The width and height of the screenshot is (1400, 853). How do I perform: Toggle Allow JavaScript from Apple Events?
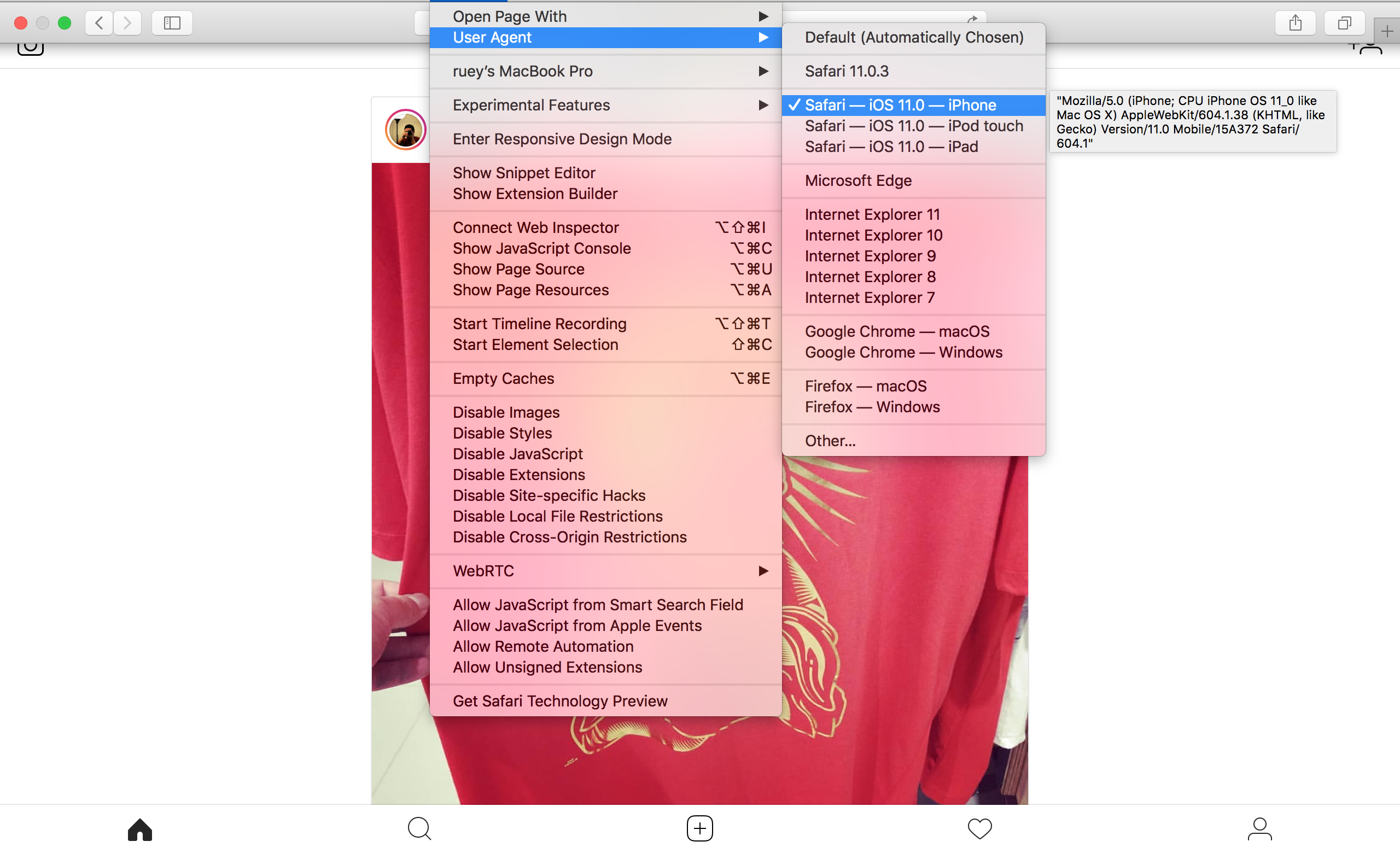point(606,626)
